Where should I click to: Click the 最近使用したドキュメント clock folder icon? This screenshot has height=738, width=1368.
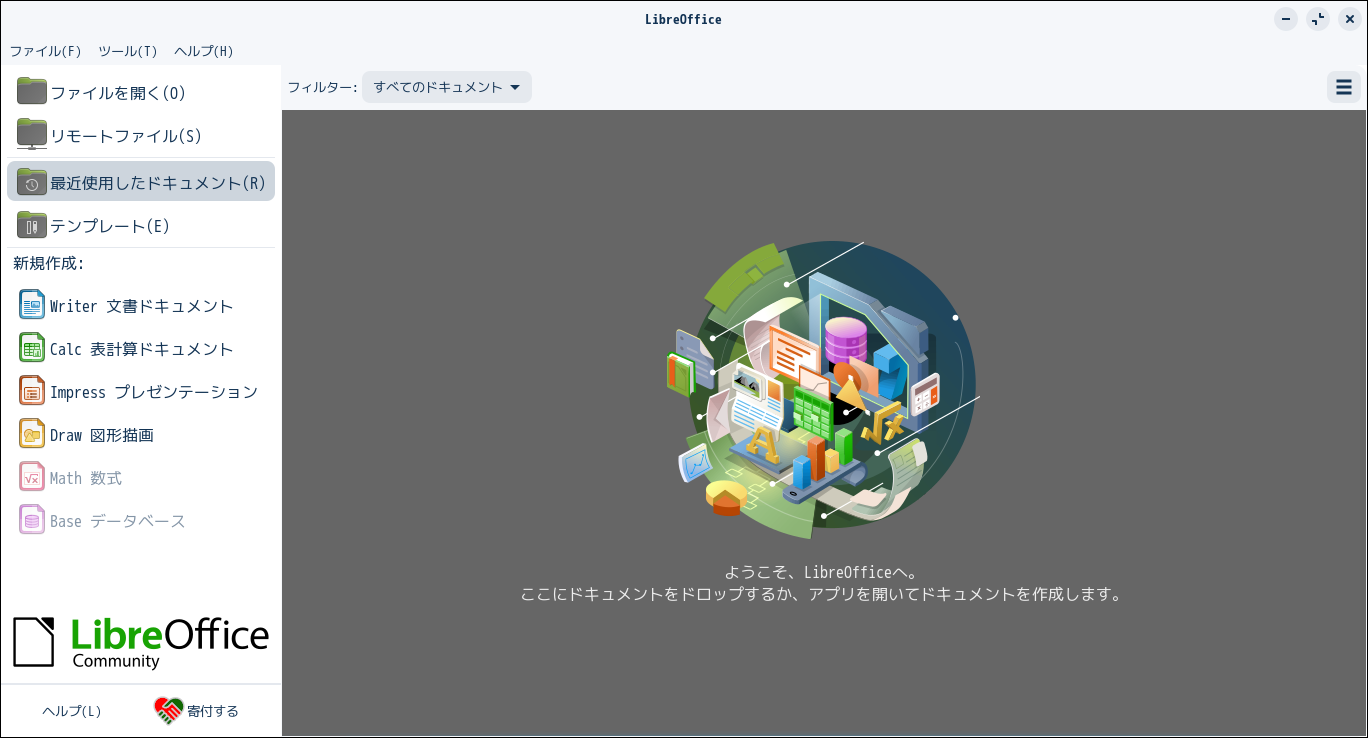click(x=32, y=182)
